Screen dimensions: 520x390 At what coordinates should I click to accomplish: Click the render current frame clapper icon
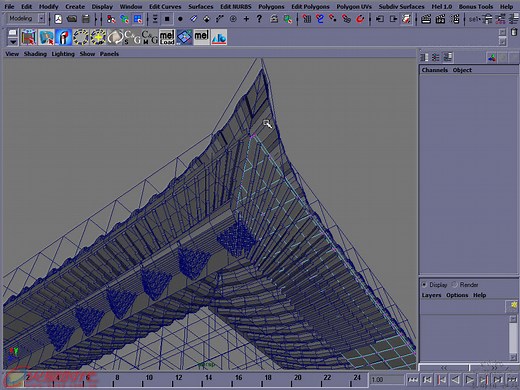click(426, 19)
